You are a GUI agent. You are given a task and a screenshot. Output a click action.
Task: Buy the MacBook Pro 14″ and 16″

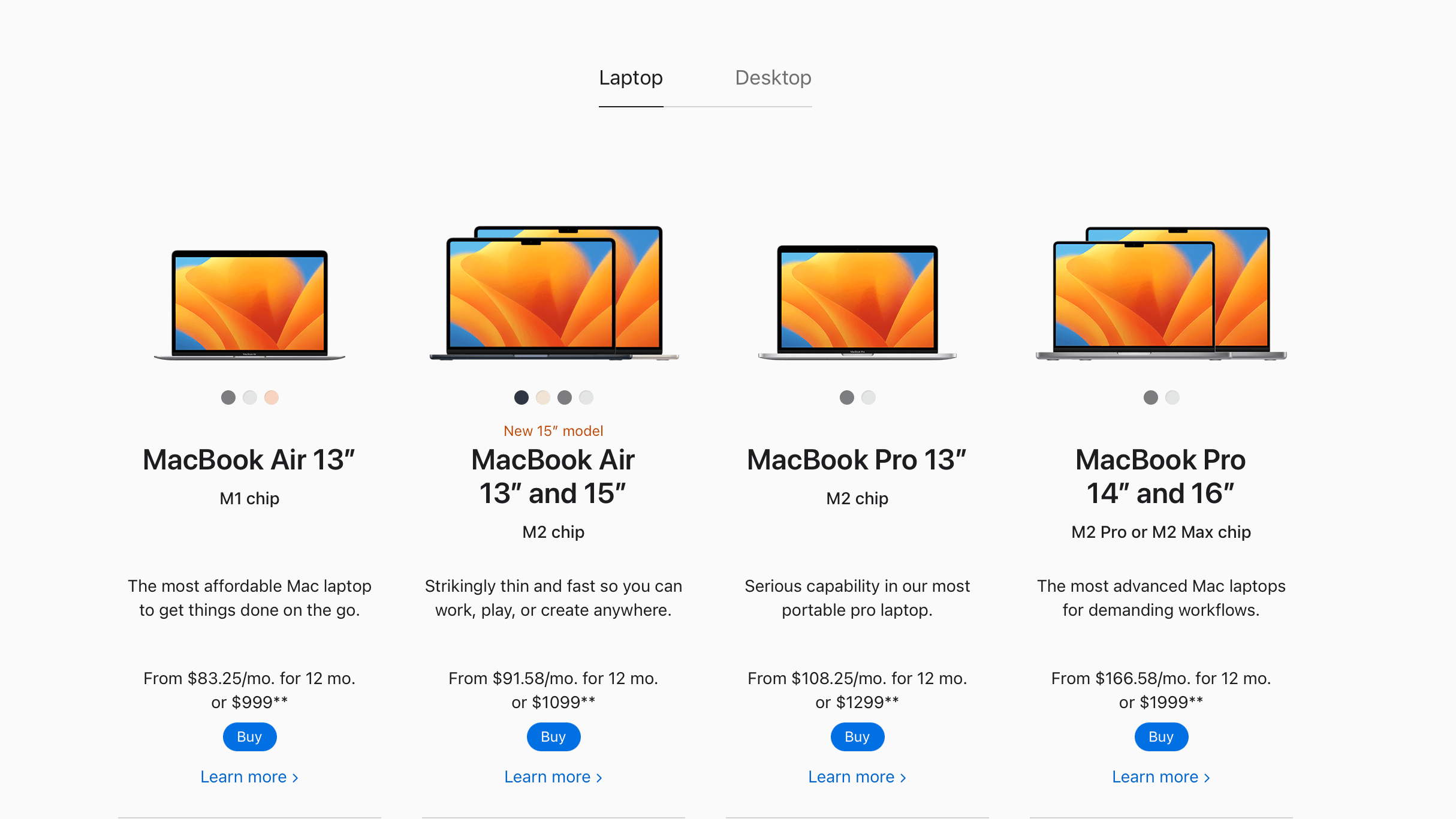pyautogui.click(x=1161, y=737)
